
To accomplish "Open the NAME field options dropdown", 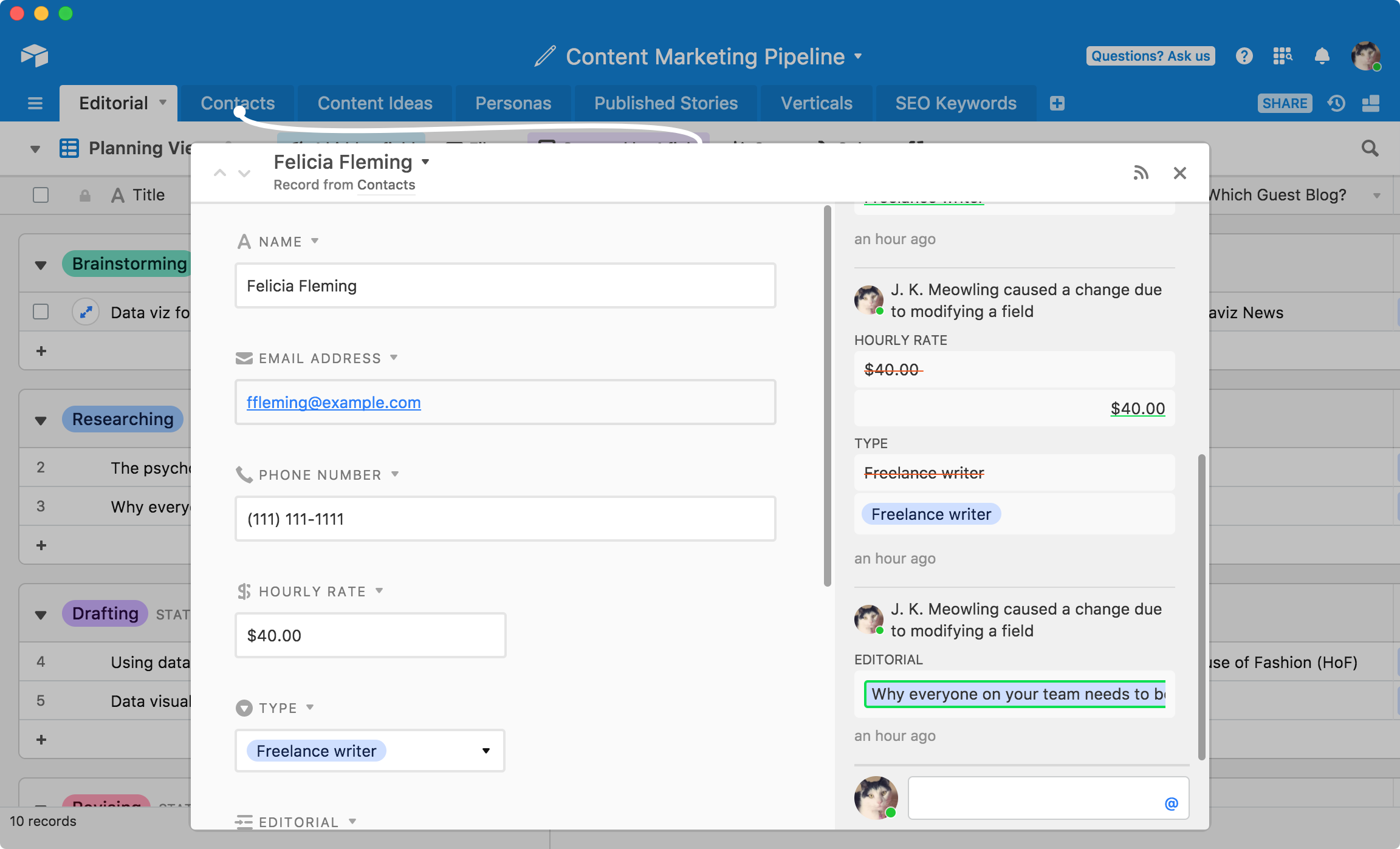I will pos(315,241).
